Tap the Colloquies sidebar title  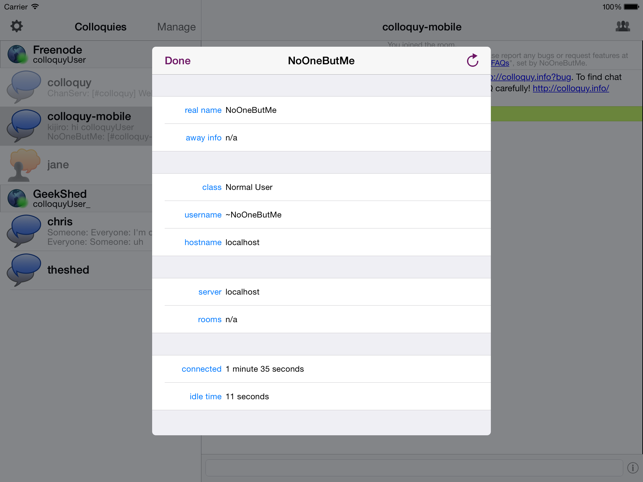point(100,27)
